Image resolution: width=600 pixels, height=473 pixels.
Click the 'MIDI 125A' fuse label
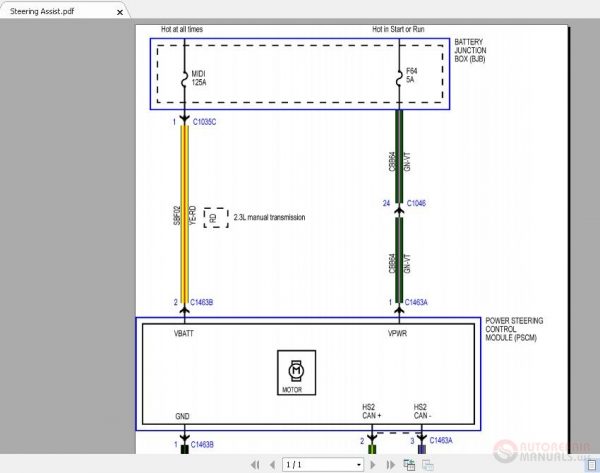point(199,78)
